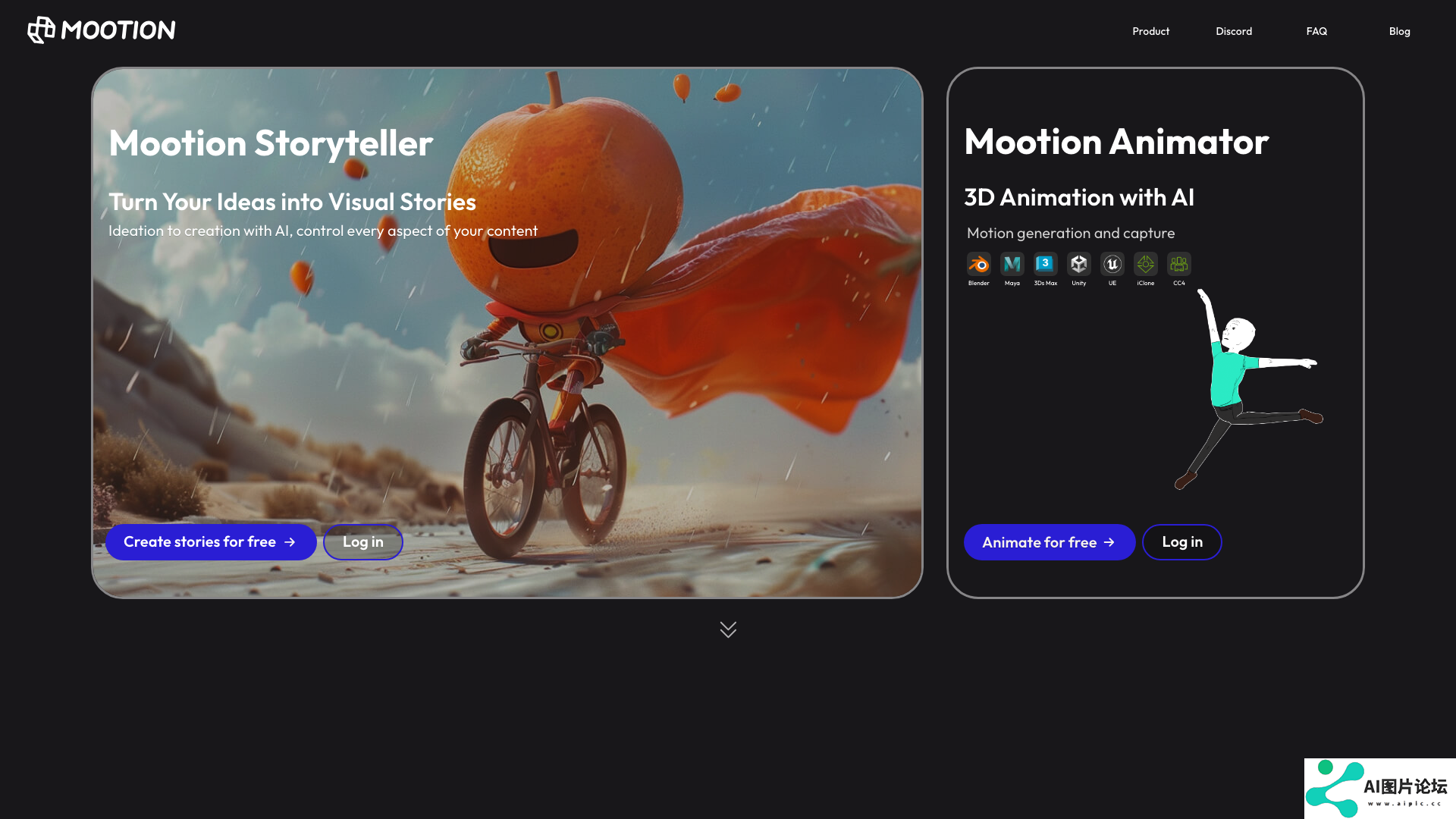Click 'Turn Your Ideas into Visual Stories' text
Viewport: 1456px width, 819px height.
tap(292, 202)
